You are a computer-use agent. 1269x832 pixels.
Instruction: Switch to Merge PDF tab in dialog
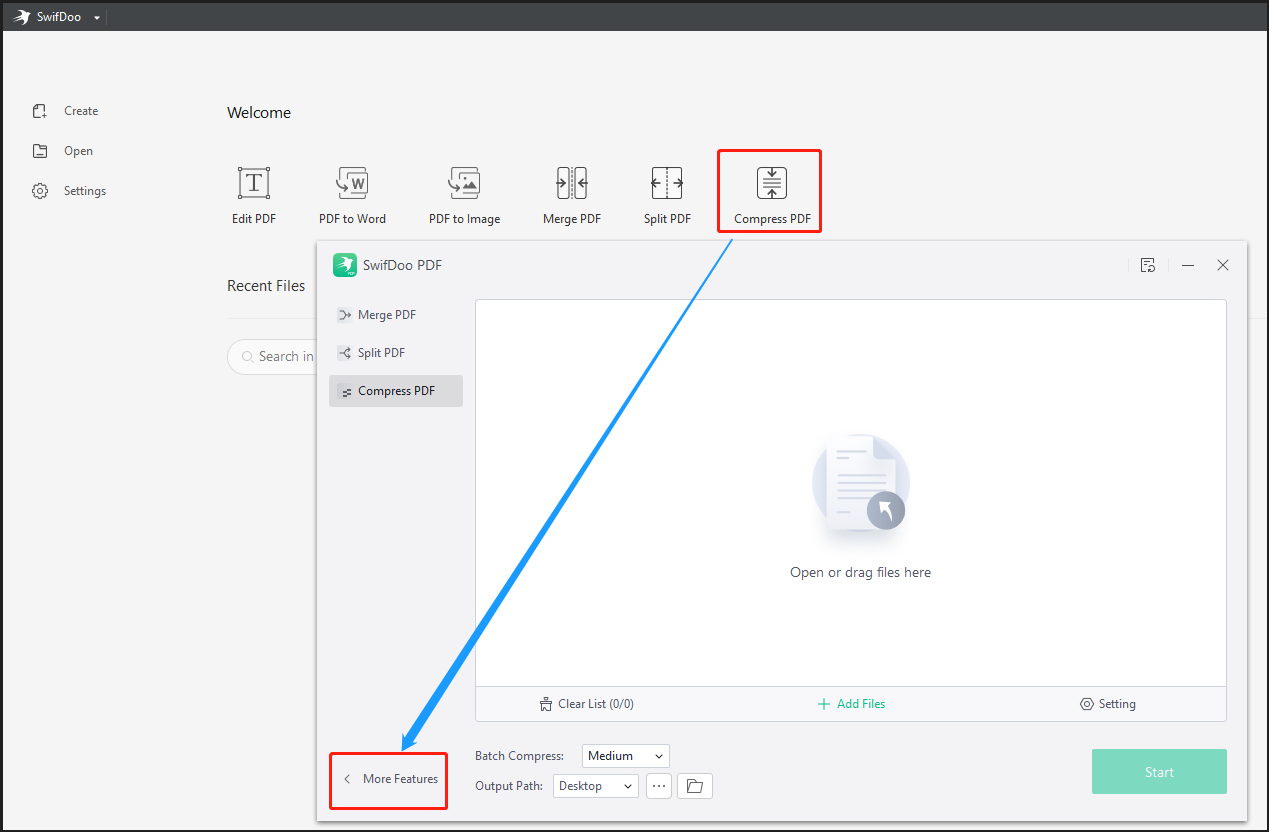pyautogui.click(x=396, y=315)
